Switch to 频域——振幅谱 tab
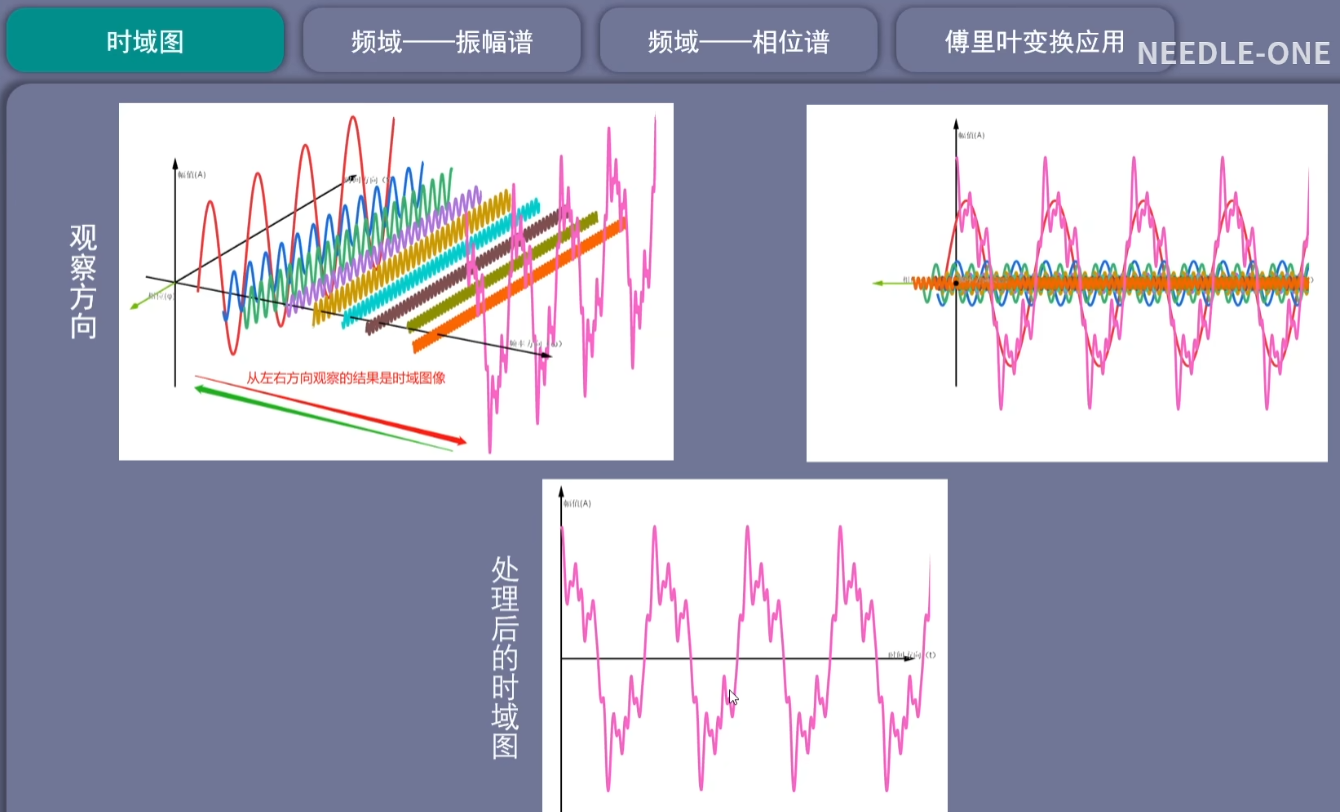 [x=442, y=41]
